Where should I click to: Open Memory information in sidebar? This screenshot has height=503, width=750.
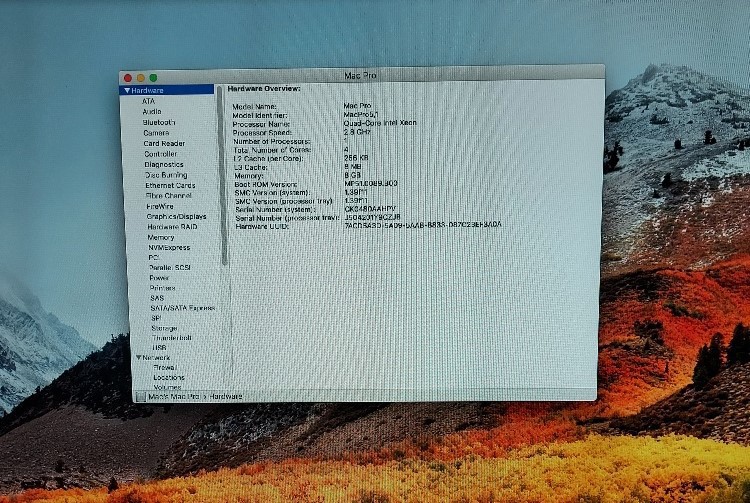[161, 237]
